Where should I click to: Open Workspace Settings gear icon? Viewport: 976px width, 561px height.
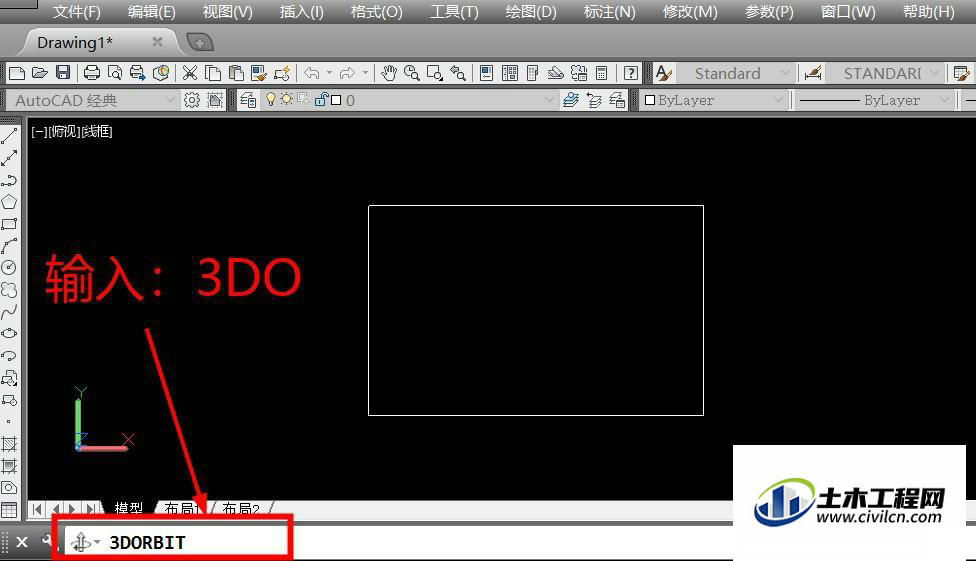click(192, 100)
